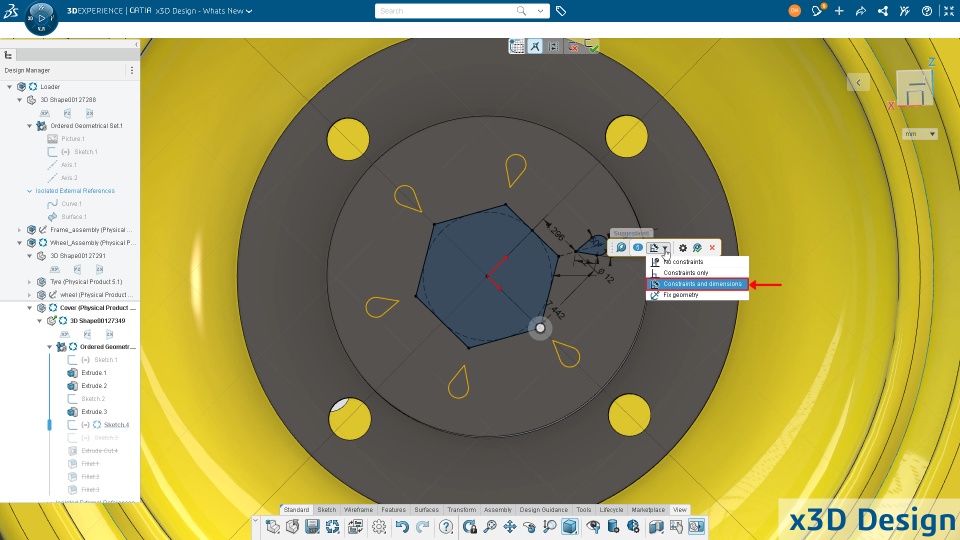The image size is (960, 540).
Task: Collapse the Loader tree node
Action: coord(9,87)
